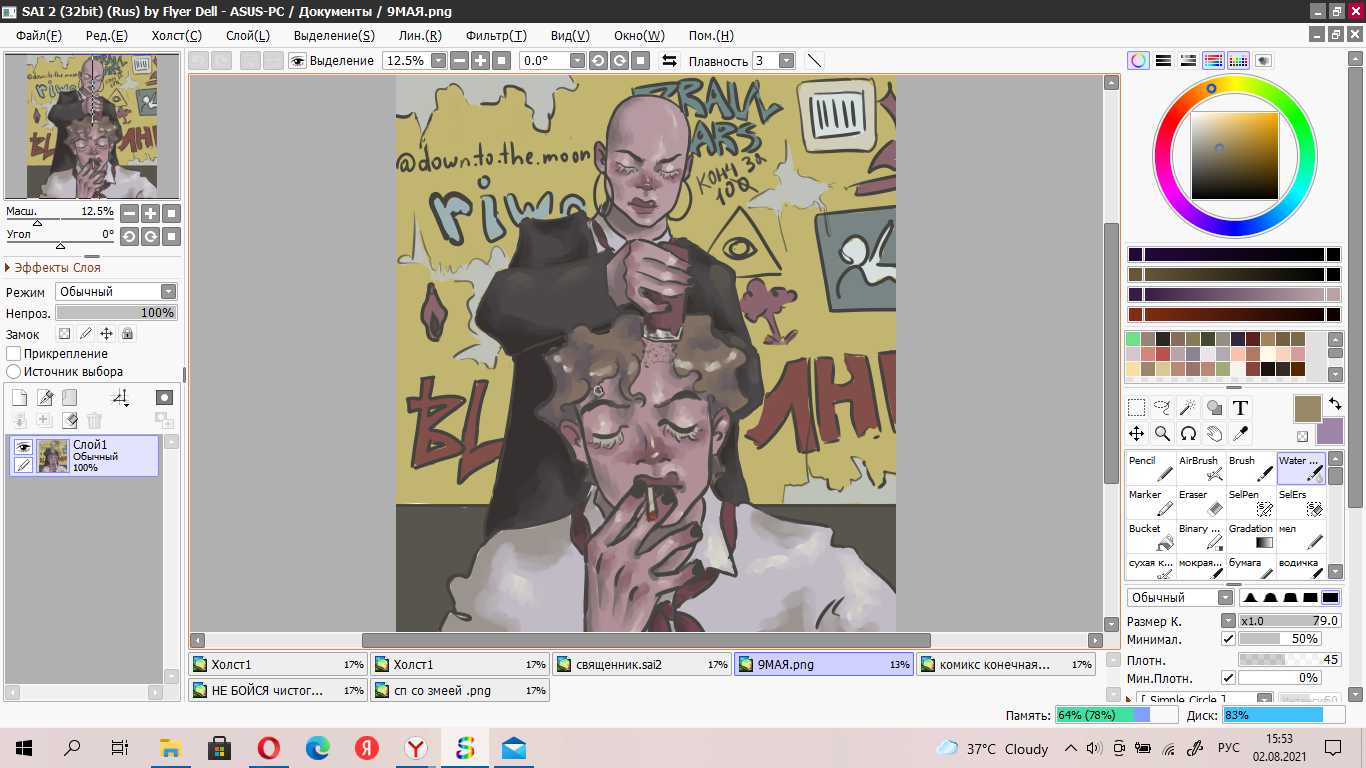Select the Bucket fill tool
Screen dimensions: 1366x768
click(1151, 537)
